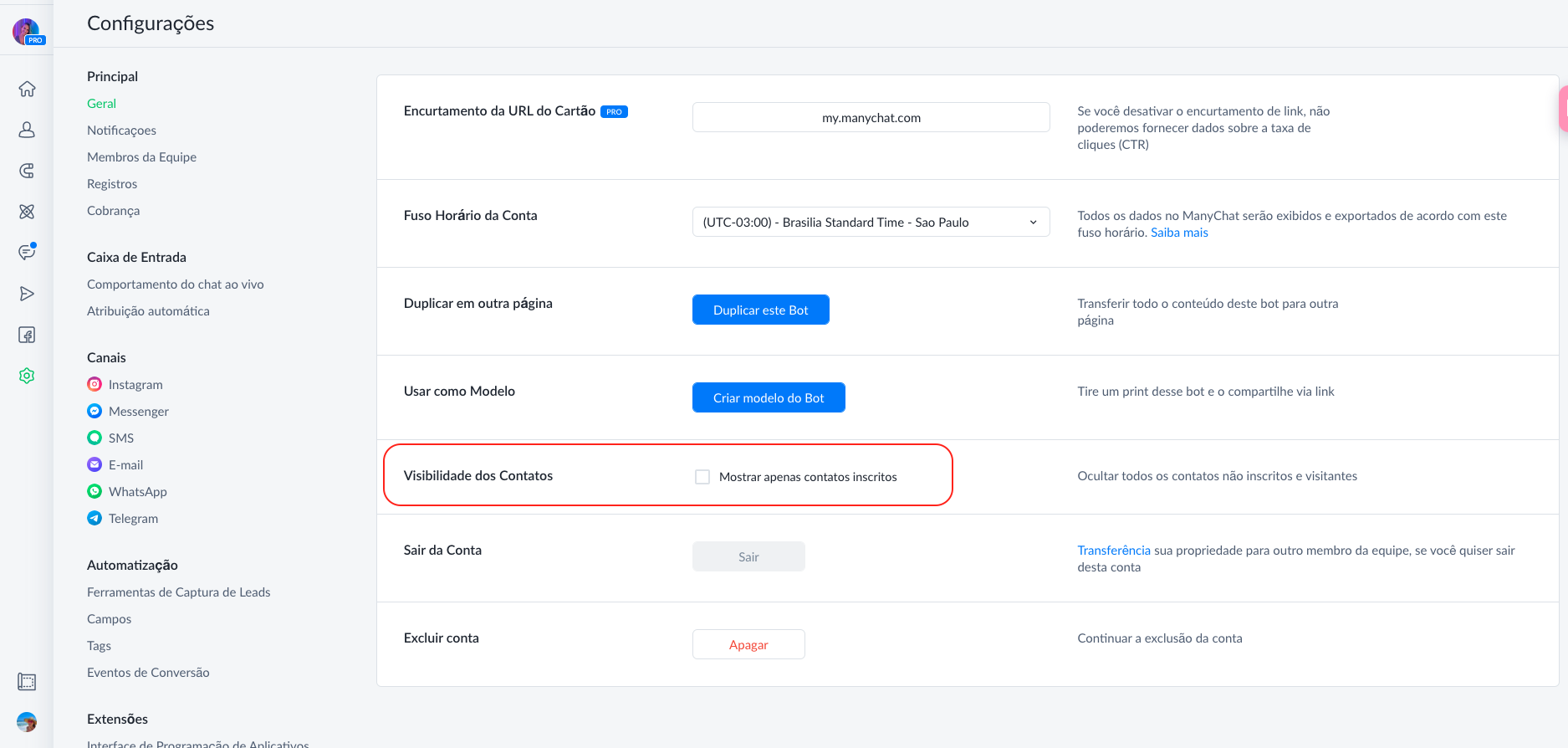Open the Automation atom icon
The width and height of the screenshot is (1568, 748).
coord(27,212)
